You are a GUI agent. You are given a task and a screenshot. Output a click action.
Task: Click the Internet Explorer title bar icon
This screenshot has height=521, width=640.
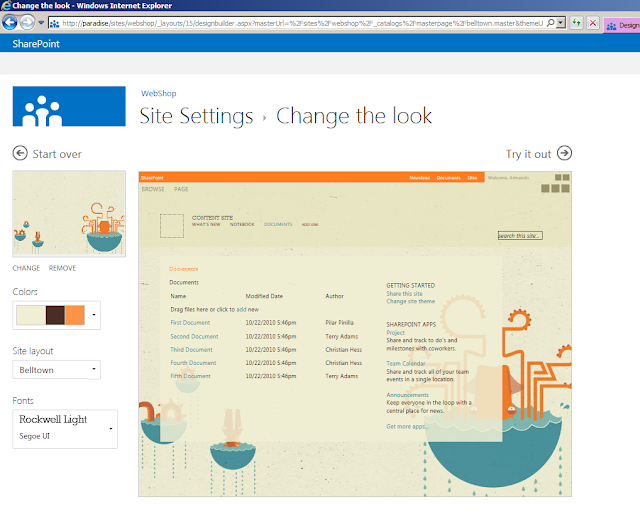pos(6,5)
